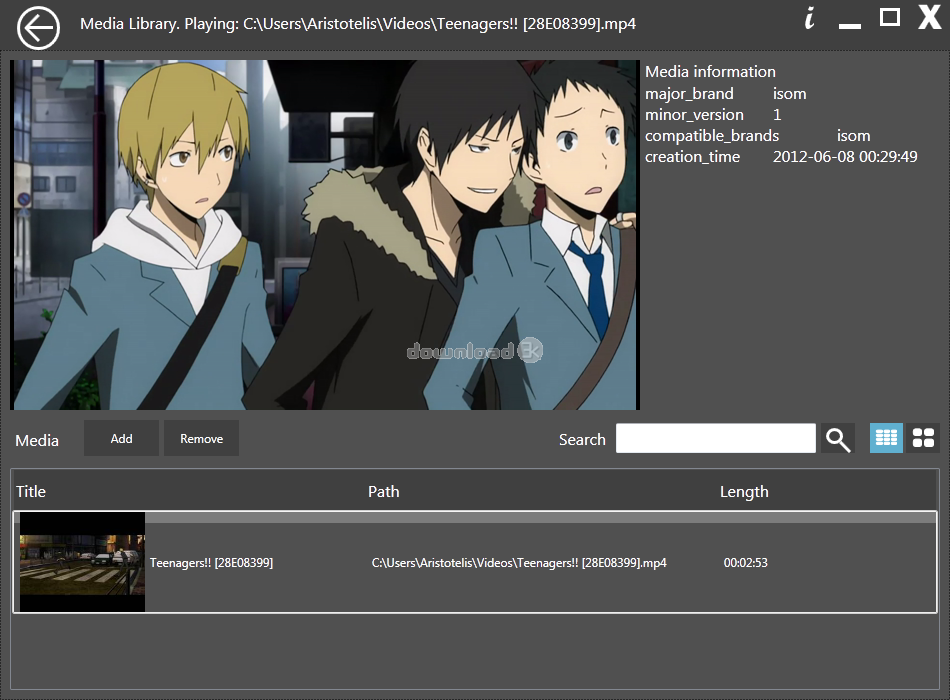950x700 pixels.
Task: Open the info icon in title bar
Action: (x=809, y=18)
